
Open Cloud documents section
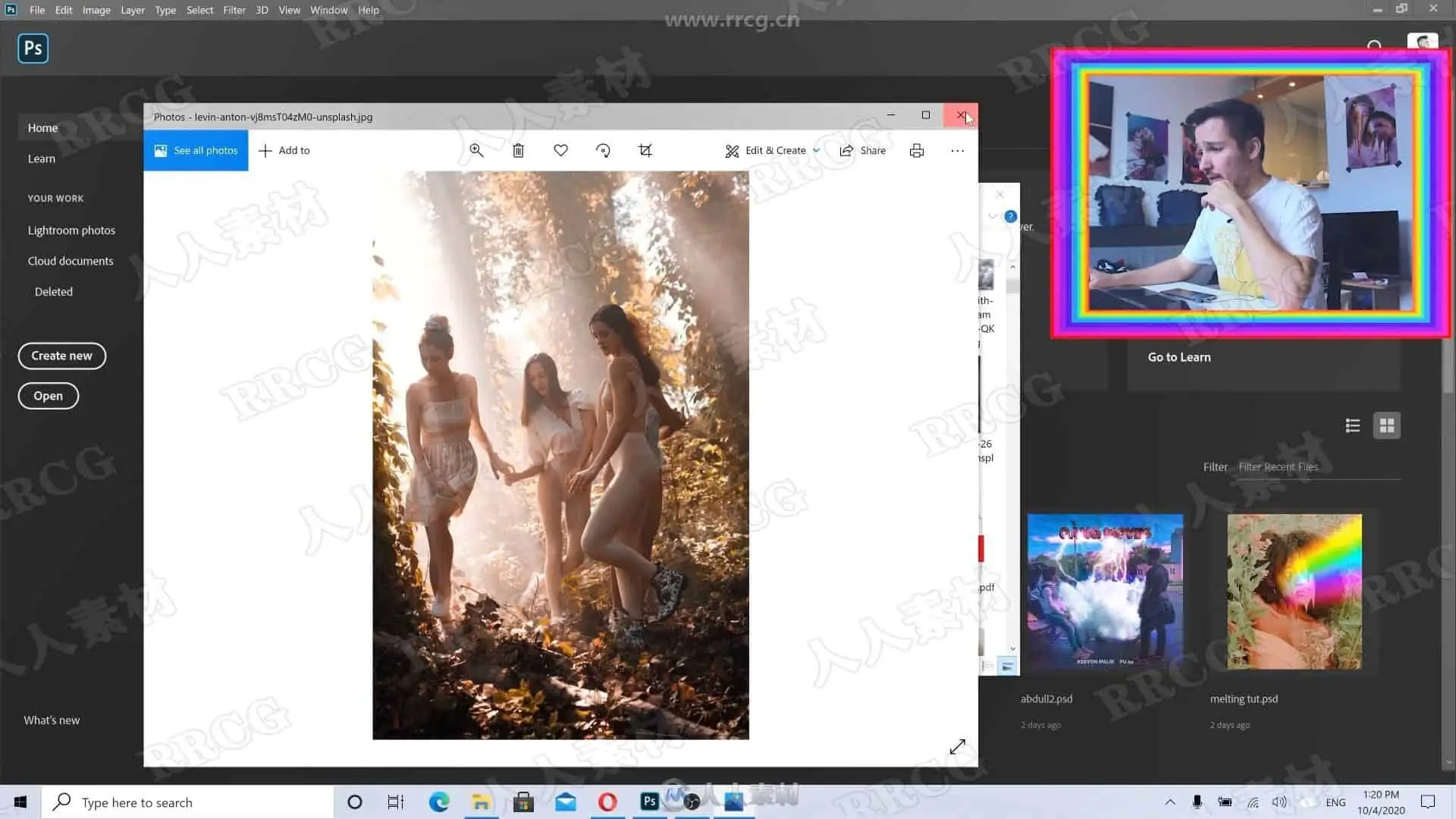tap(71, 261)
